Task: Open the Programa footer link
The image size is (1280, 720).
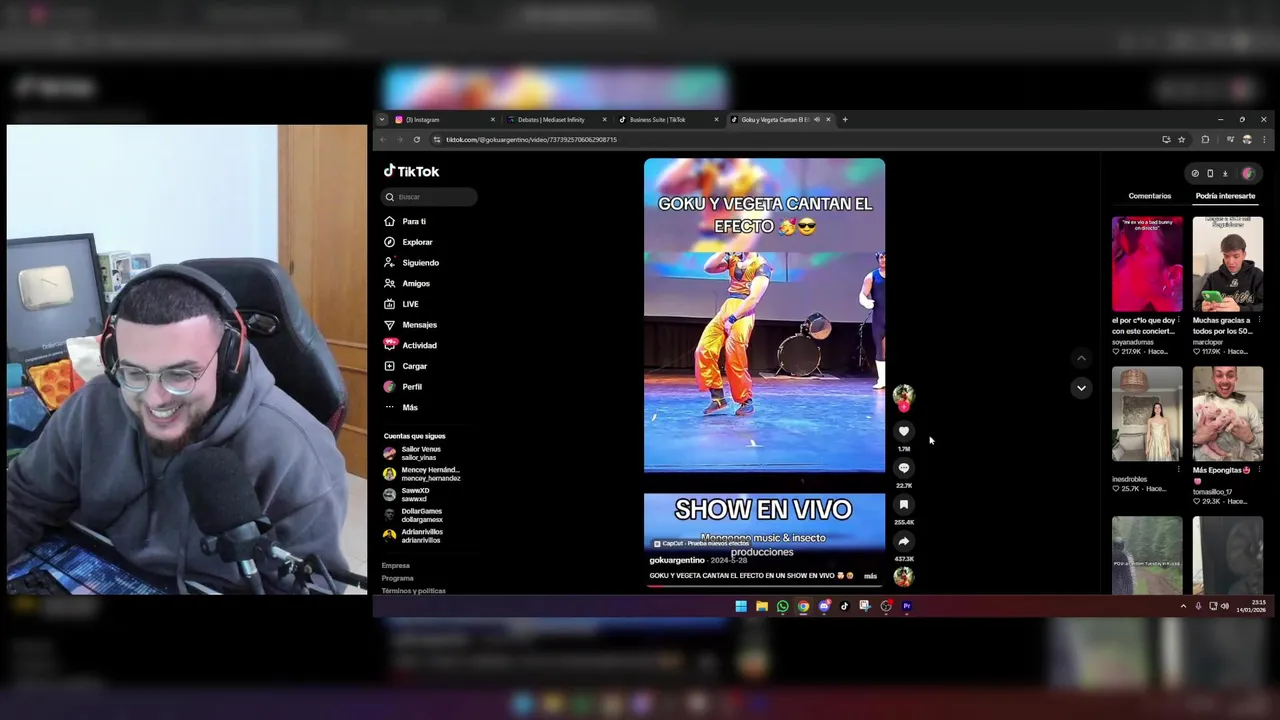Action: pyautogui.click(x=397, y=578)
